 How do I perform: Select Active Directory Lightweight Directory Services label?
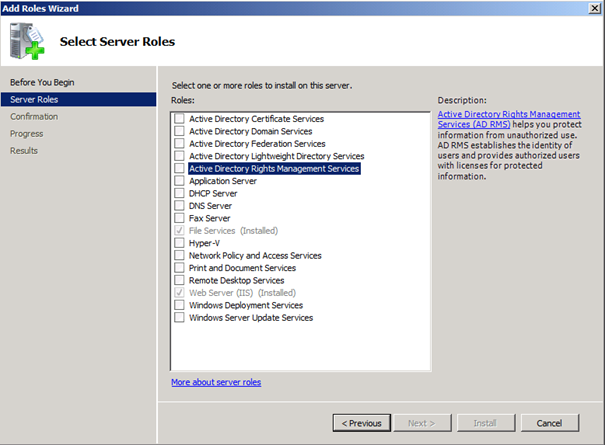coord(277,156)
